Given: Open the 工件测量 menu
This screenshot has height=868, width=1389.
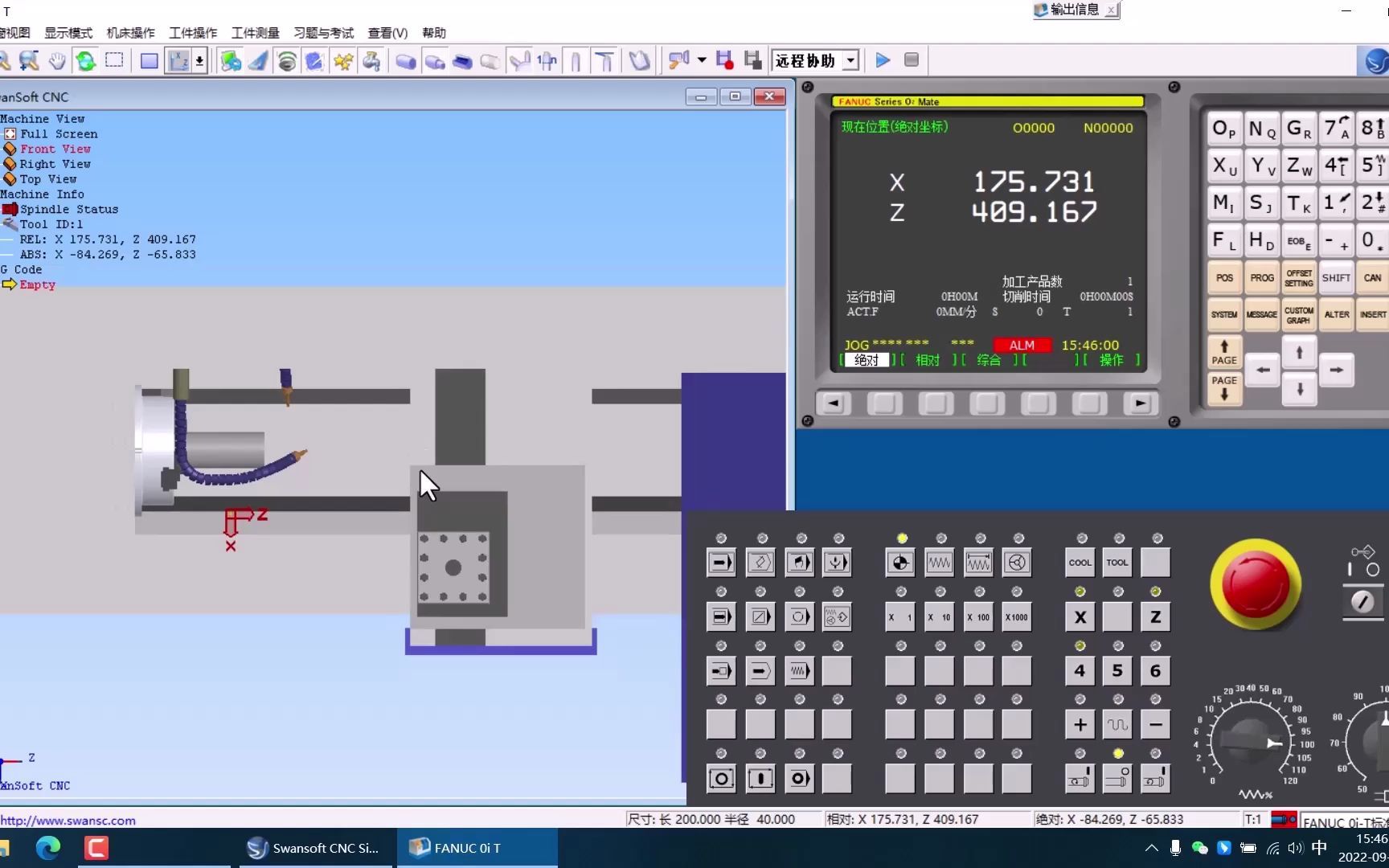Looking at the screenshot, I should 256,33.
